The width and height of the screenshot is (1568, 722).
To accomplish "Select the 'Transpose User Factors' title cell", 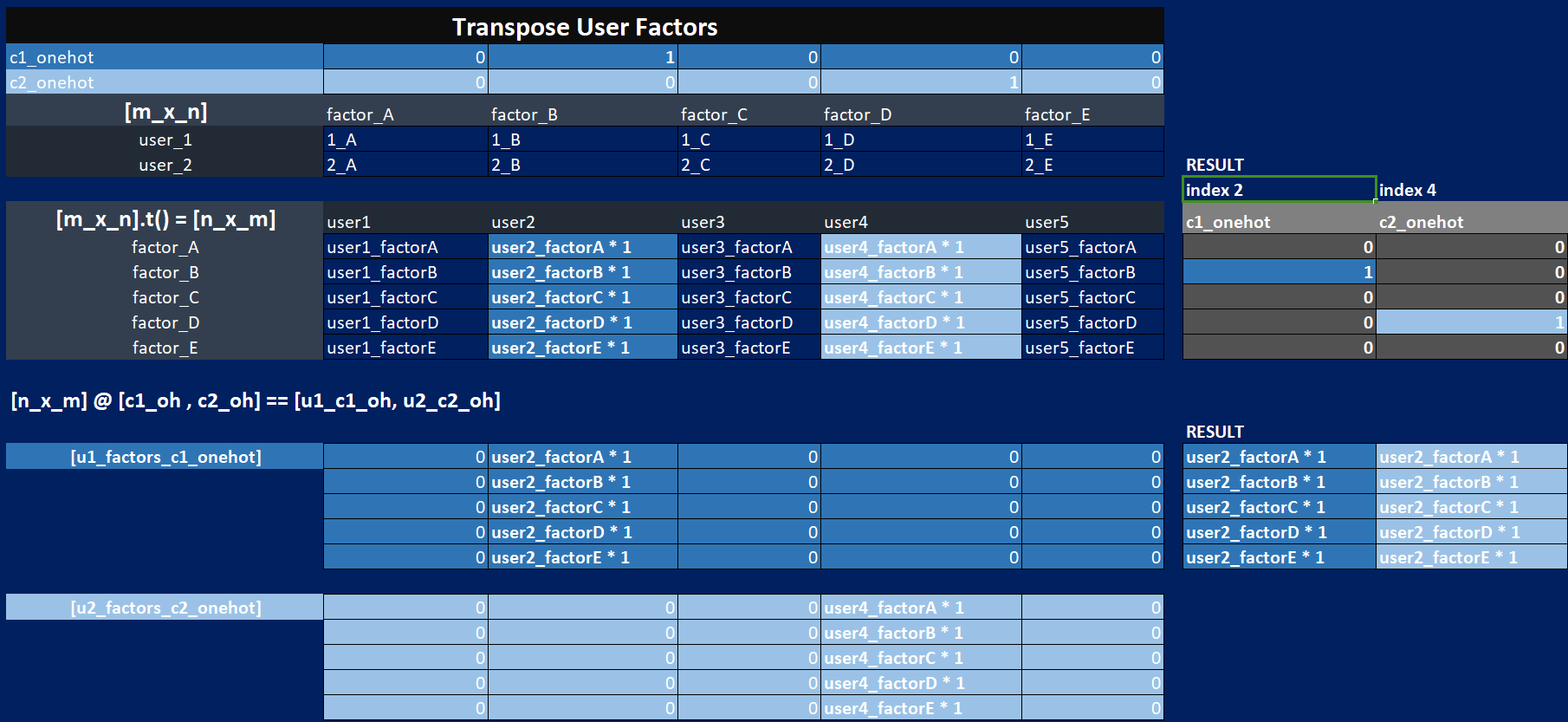I will (585, 26).
